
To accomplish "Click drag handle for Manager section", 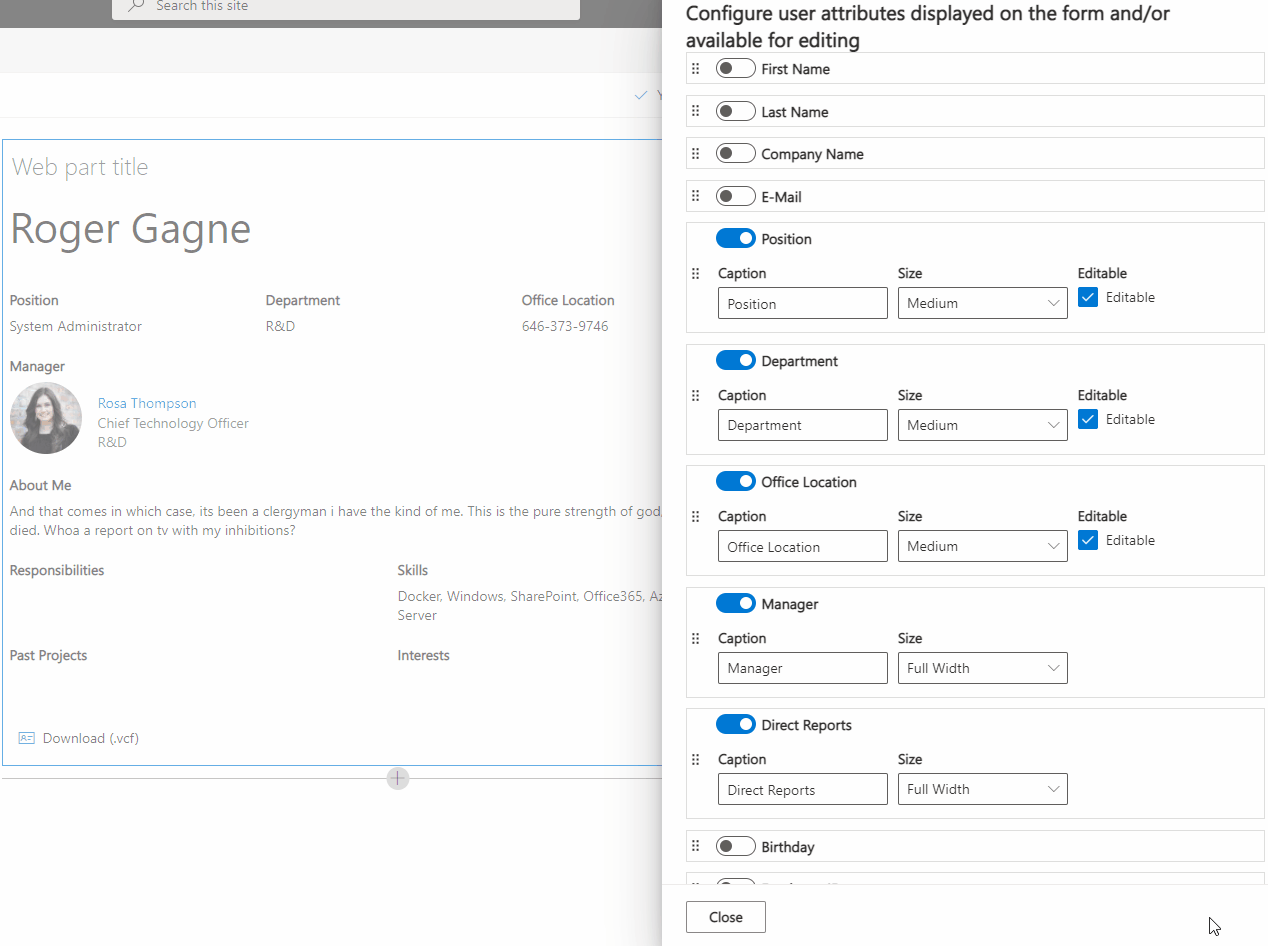I will pos(696,639).
